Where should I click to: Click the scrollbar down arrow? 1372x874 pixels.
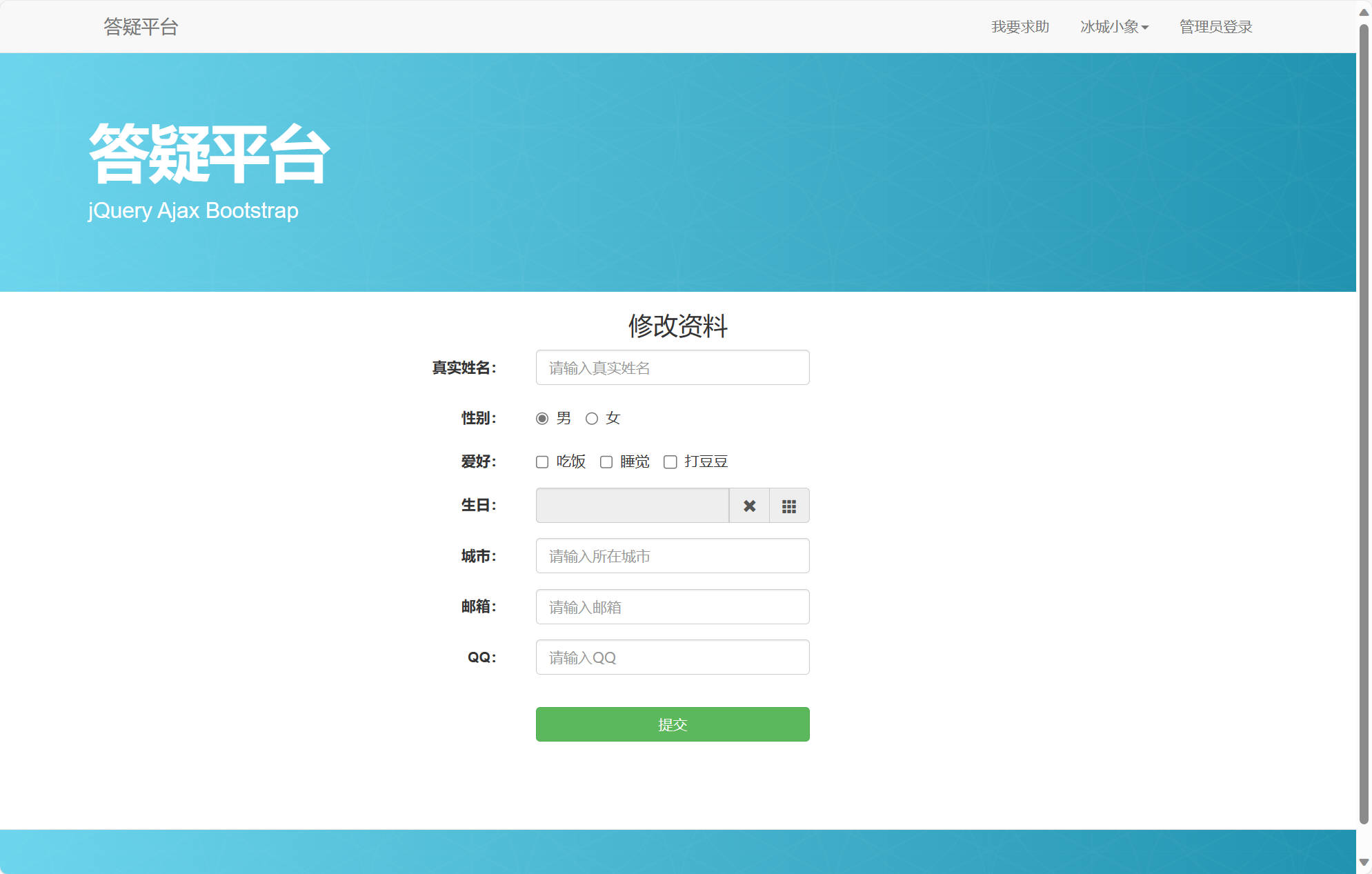click(1362, 863)
